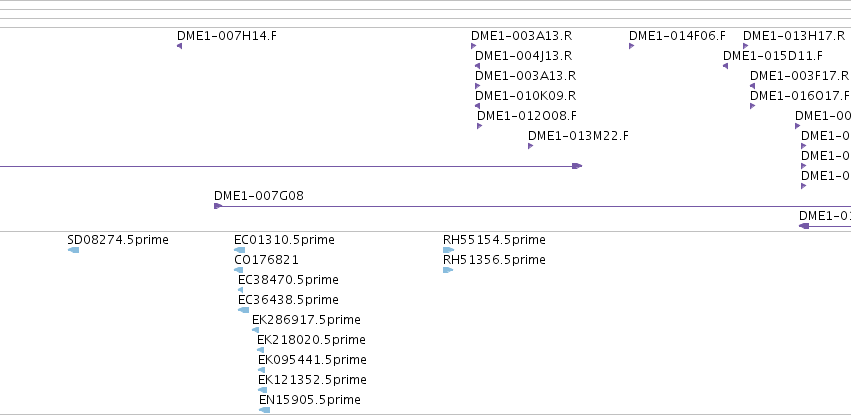This screenshot has width=851, height=415.
Task: Select the DME1-014F06.F feature label
Action: [x=677, y=36]
